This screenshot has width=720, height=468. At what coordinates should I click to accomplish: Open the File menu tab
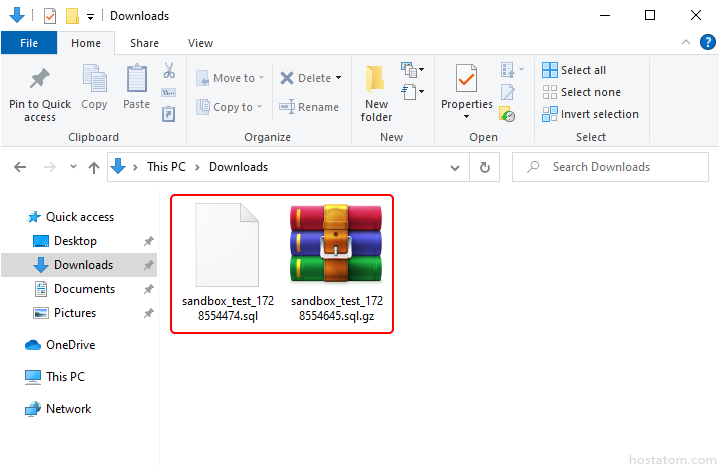point(29,43)
